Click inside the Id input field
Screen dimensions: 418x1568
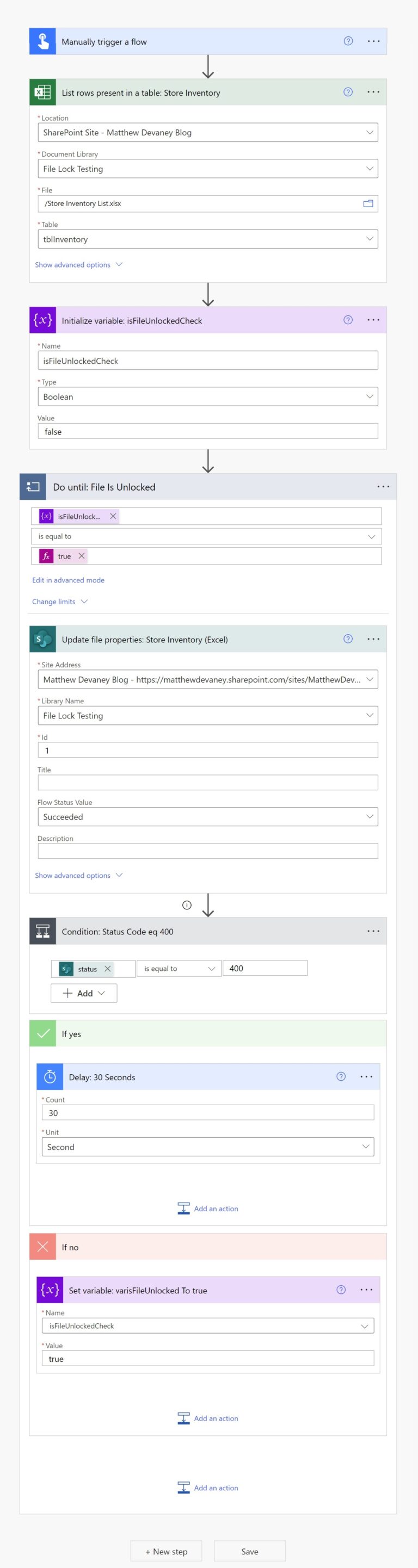(207, 751)
